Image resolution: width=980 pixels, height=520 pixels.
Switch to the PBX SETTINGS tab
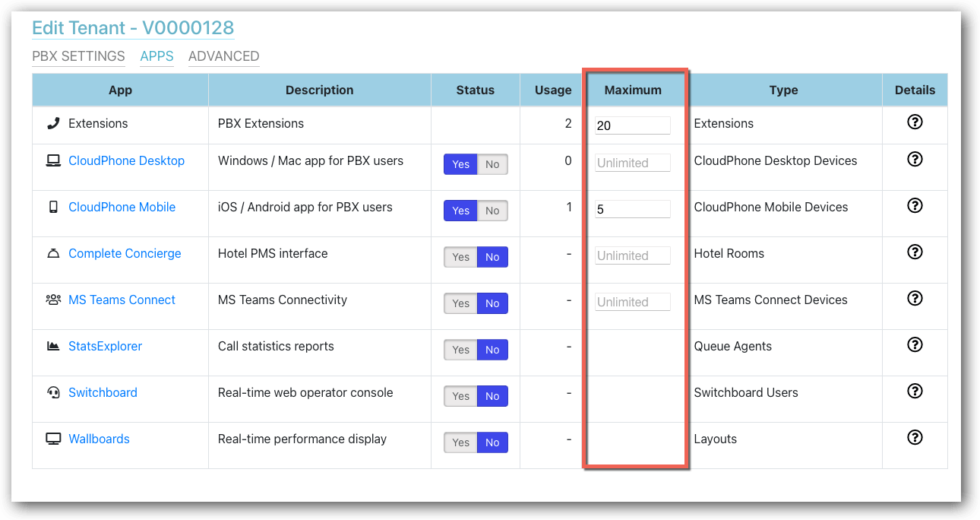78,56
